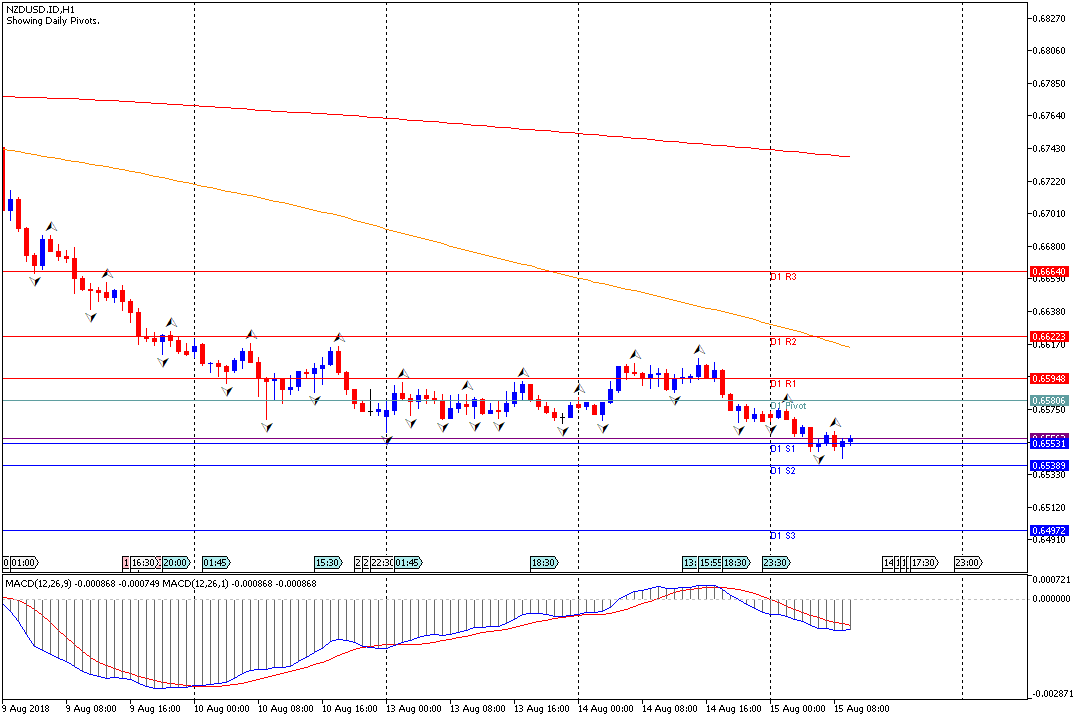Click the NZDUSD.ID,H1 chart title

tap(40, 8)
